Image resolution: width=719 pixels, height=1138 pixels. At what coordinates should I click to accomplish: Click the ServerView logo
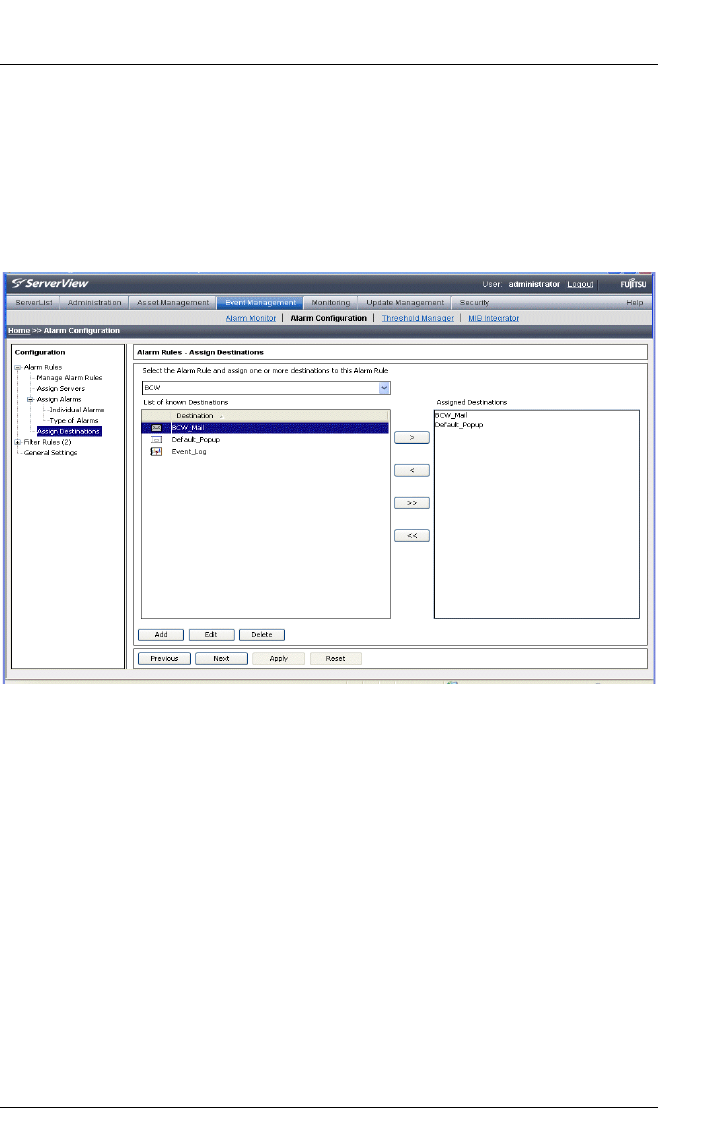[x=50, y=284]
